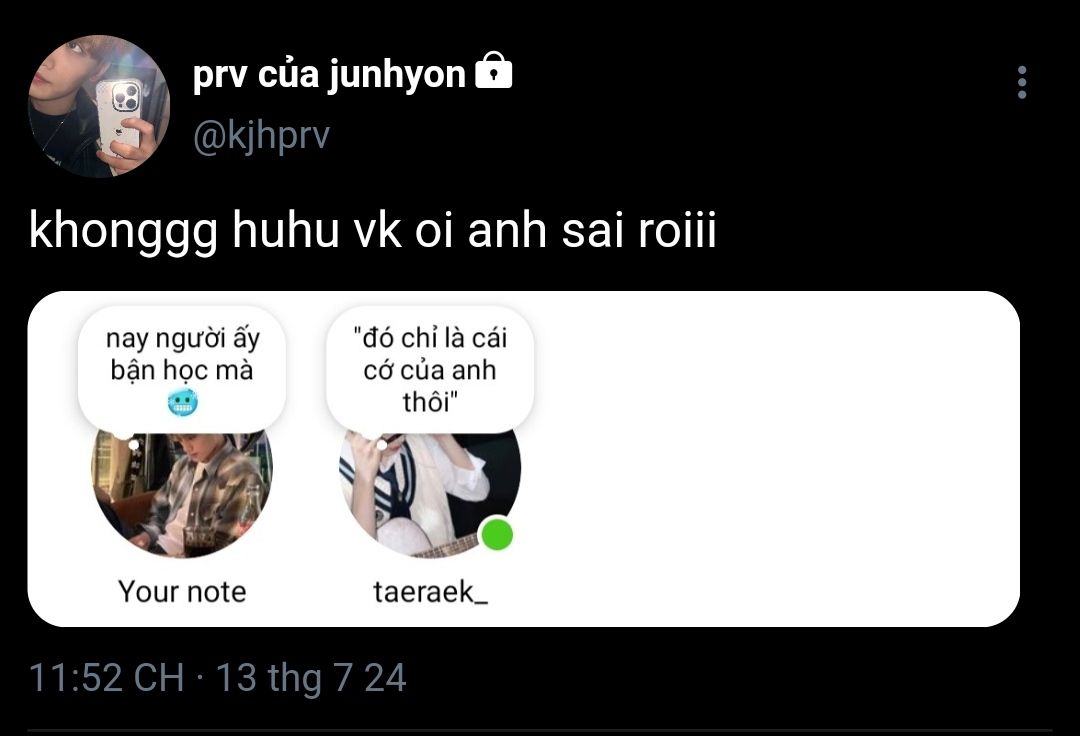Tap taeraek_'s circular profile picture

[428, 495]
